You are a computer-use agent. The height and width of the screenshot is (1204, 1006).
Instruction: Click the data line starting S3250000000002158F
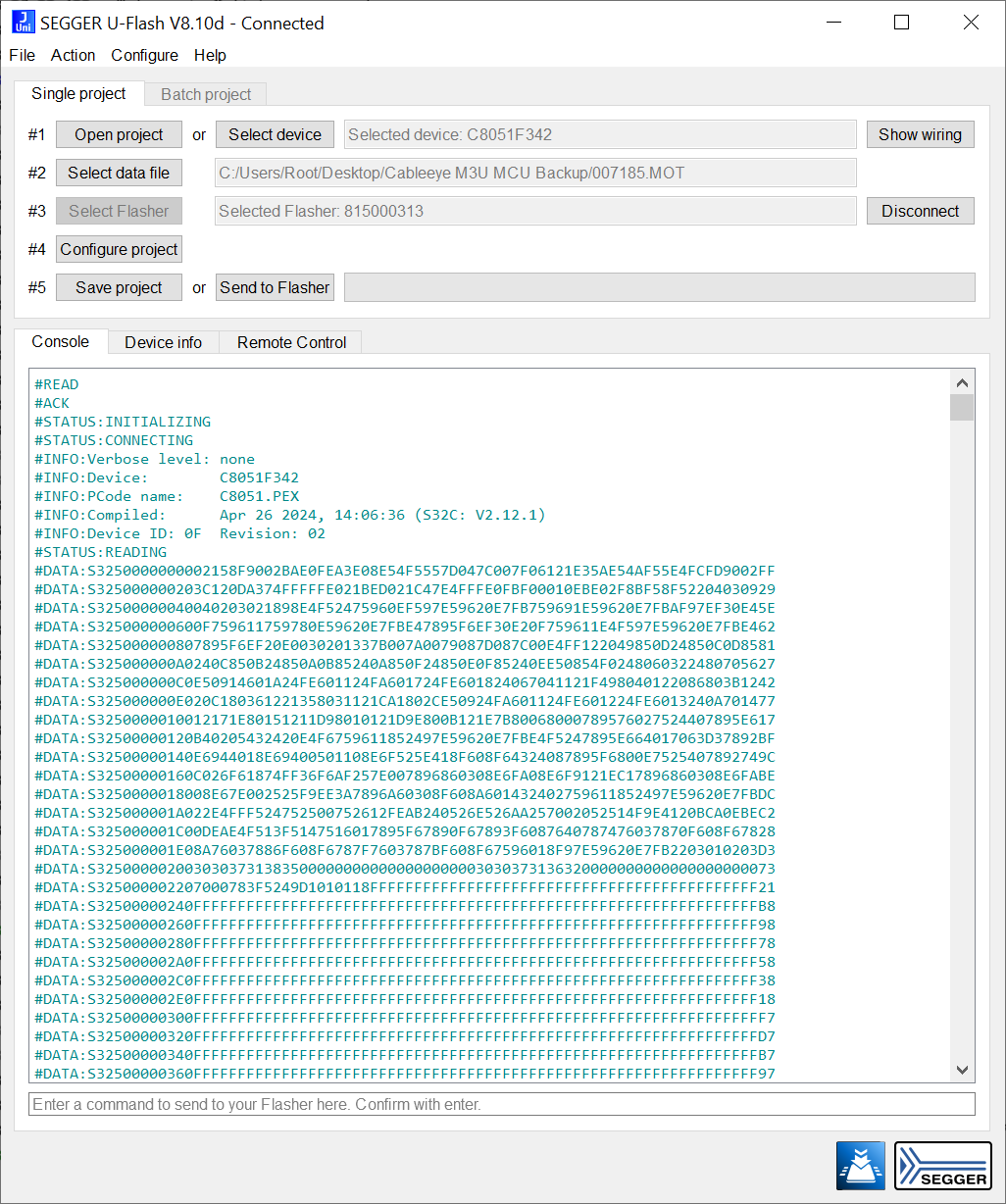pyautogui.click(x=405, y=571)
